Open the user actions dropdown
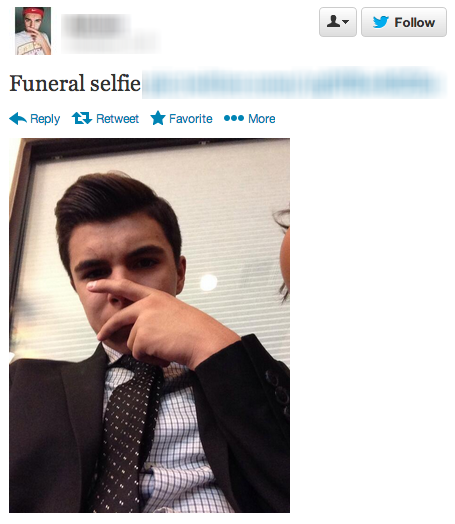Screen dimensions: 455x524 click(x=338, y=22)
